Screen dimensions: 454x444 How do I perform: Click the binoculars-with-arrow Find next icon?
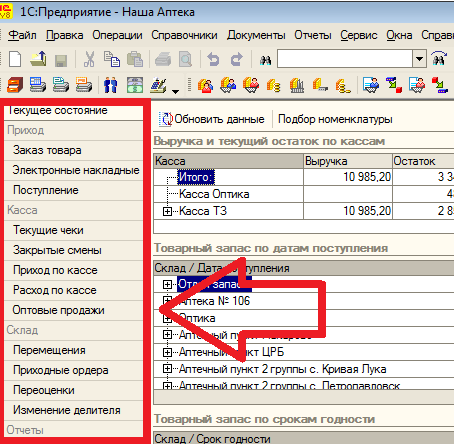439,59
